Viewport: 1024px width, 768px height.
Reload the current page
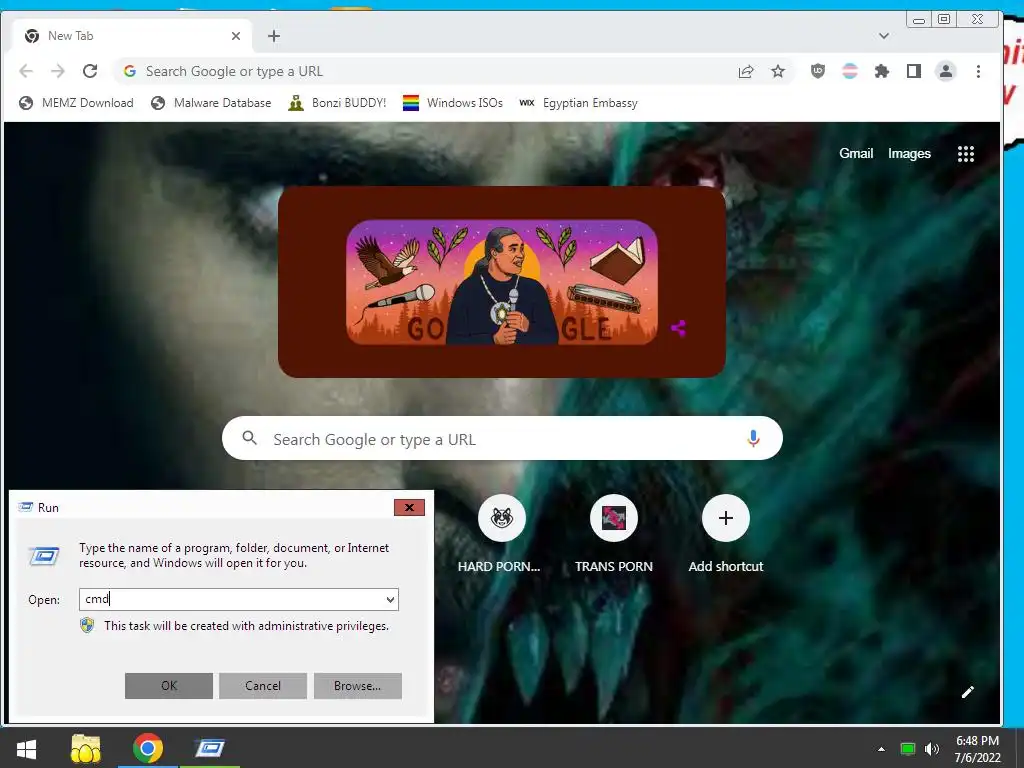click(x=90, y=71)
